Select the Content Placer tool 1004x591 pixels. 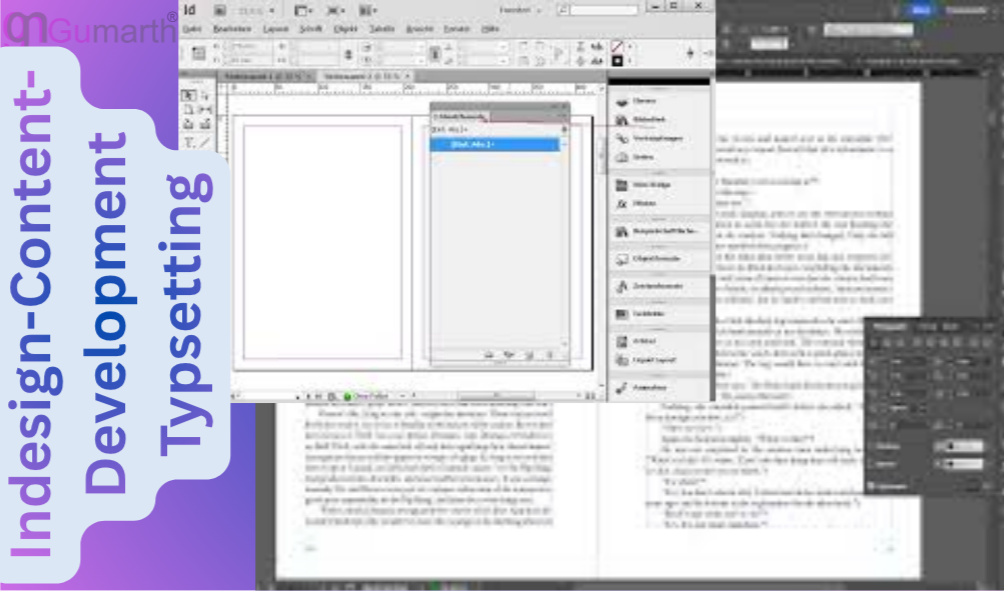tap(205, 124)
